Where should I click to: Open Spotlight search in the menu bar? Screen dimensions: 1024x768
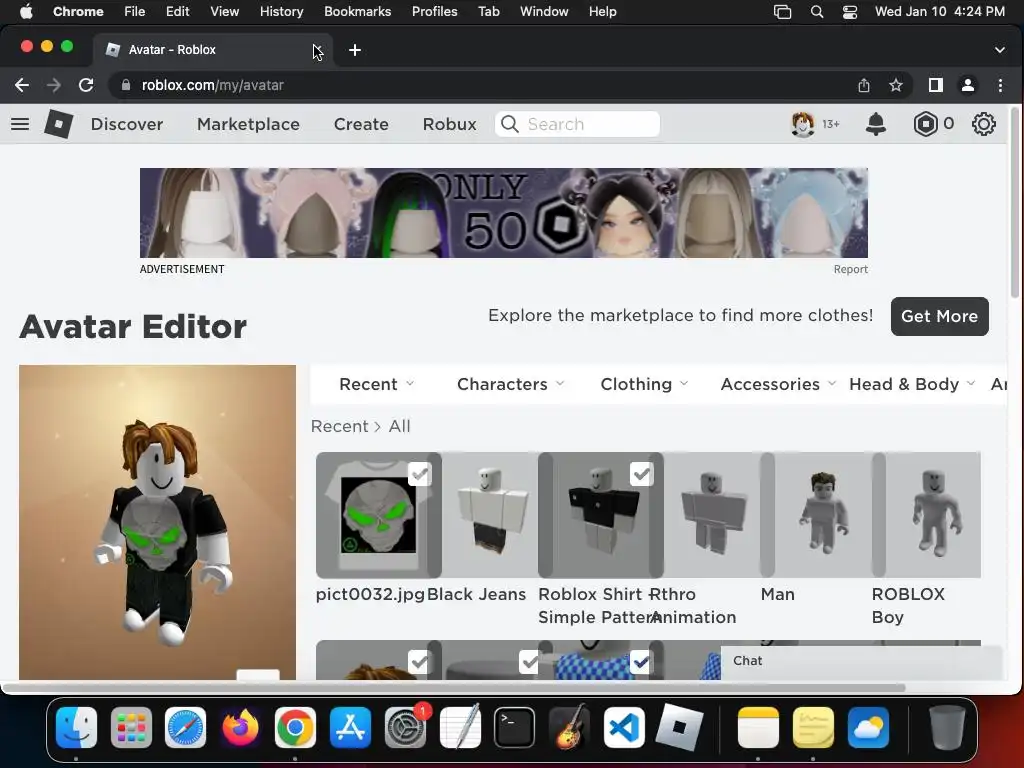[817, 12]
